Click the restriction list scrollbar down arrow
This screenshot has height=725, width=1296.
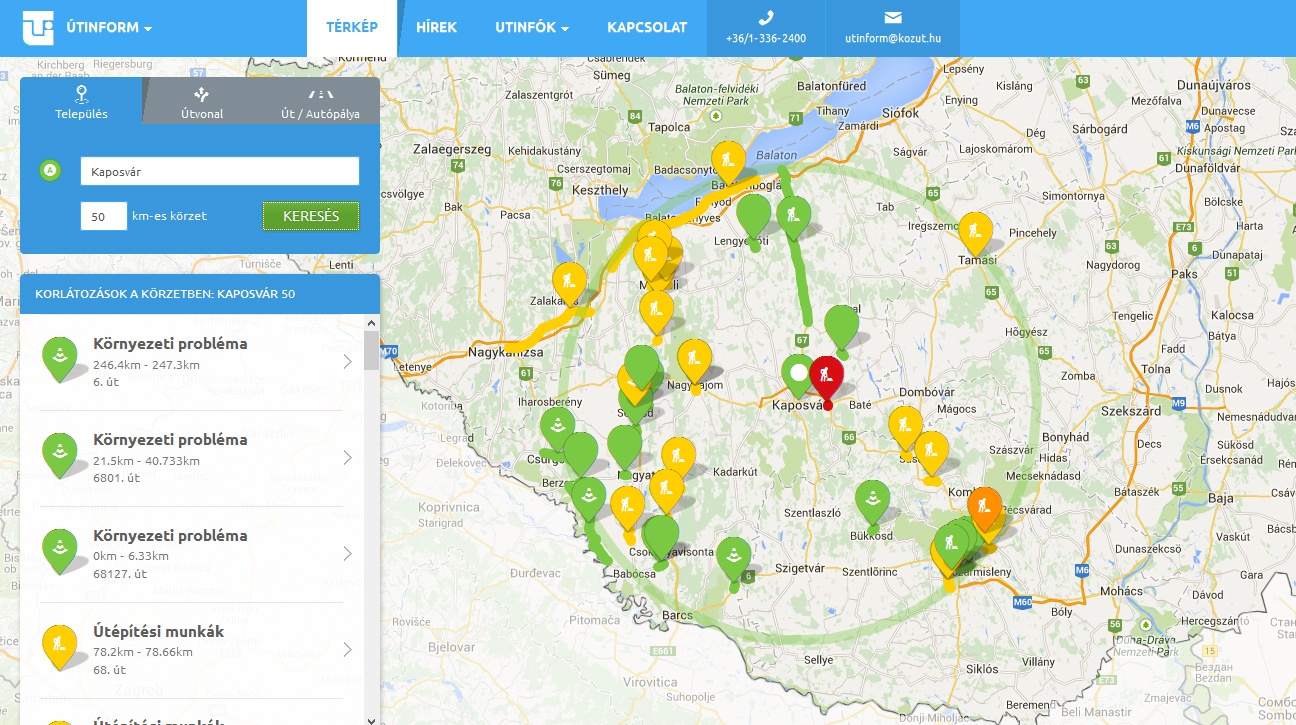tap(372, 719)
